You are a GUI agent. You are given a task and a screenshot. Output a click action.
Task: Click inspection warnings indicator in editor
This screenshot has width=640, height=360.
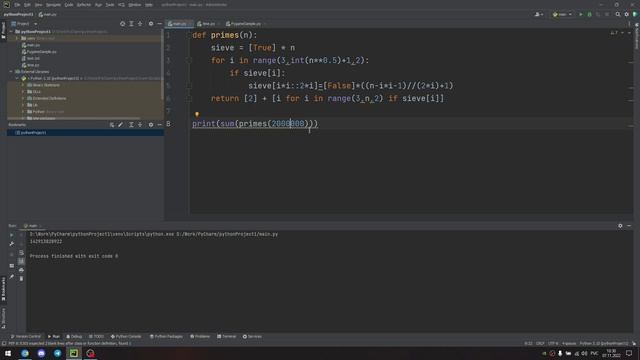click(x=614, y=33)
